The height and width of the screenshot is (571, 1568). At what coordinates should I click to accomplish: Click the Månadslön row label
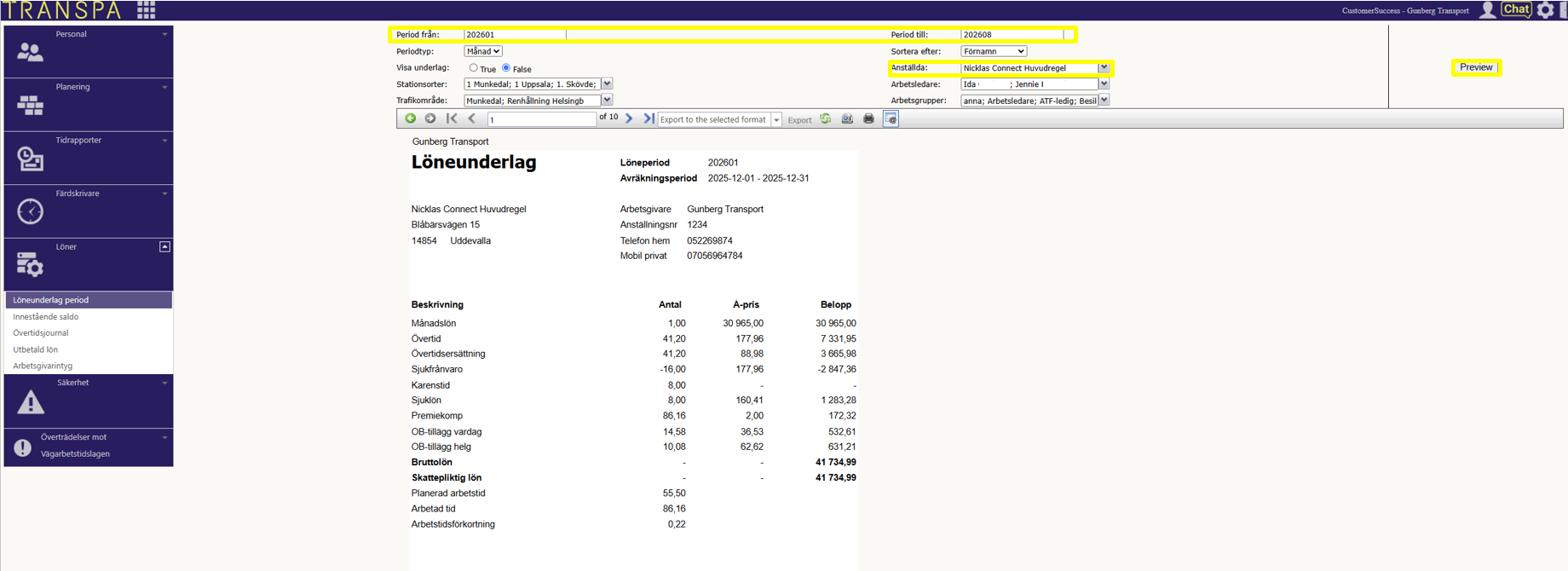(x=434, y=323)
